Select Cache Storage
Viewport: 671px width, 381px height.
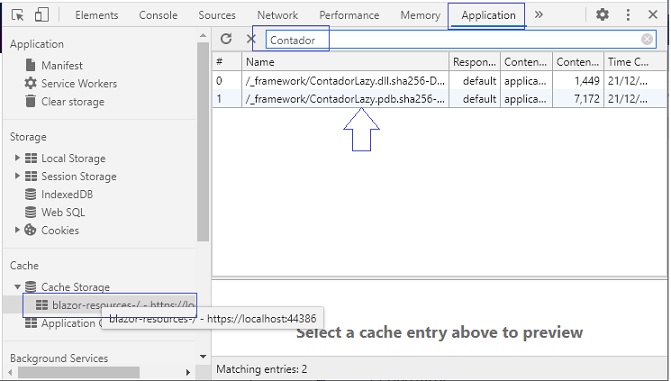[75, 287]
